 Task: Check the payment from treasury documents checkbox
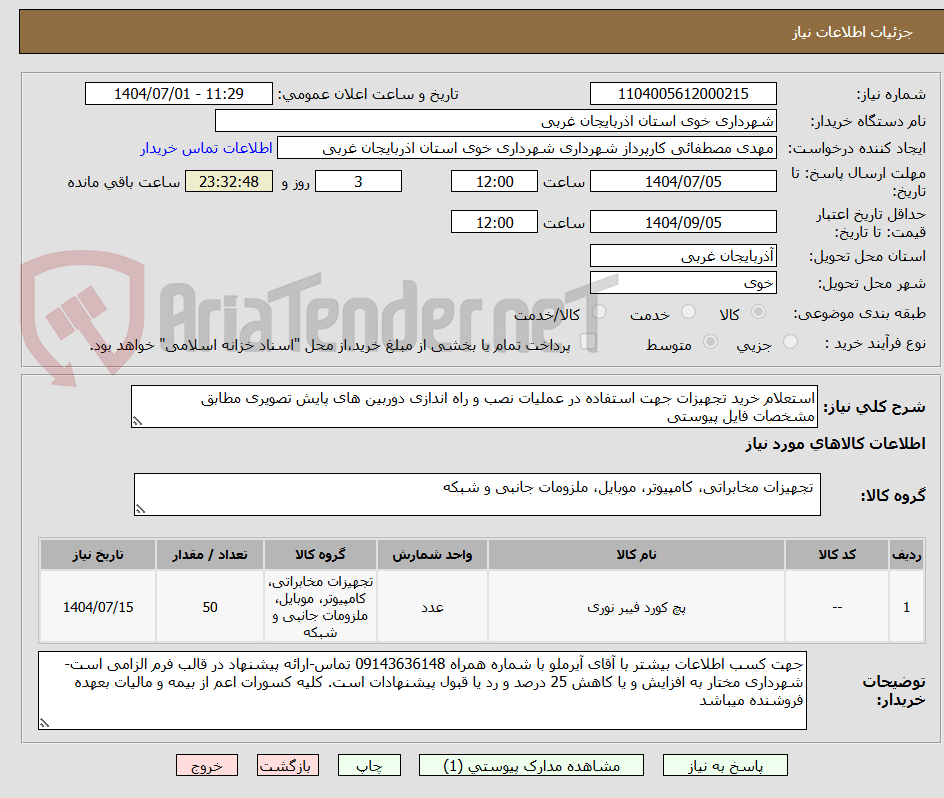(x=589, y=339)
